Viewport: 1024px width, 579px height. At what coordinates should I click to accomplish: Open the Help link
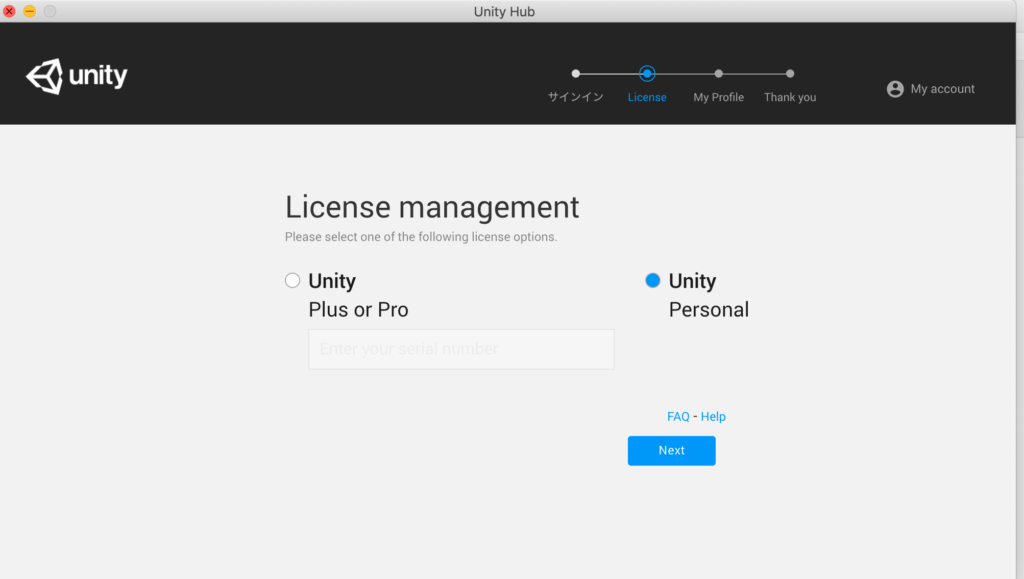pos(713,416)
